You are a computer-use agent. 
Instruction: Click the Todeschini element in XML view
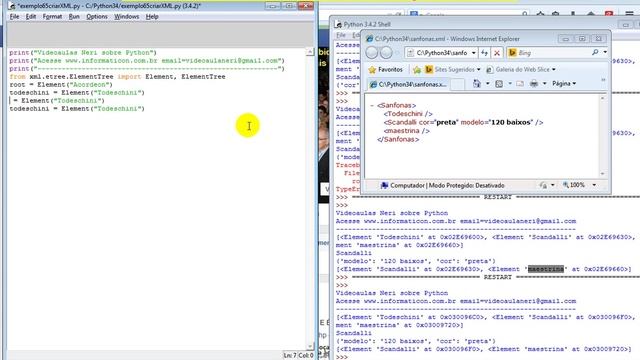408,114
